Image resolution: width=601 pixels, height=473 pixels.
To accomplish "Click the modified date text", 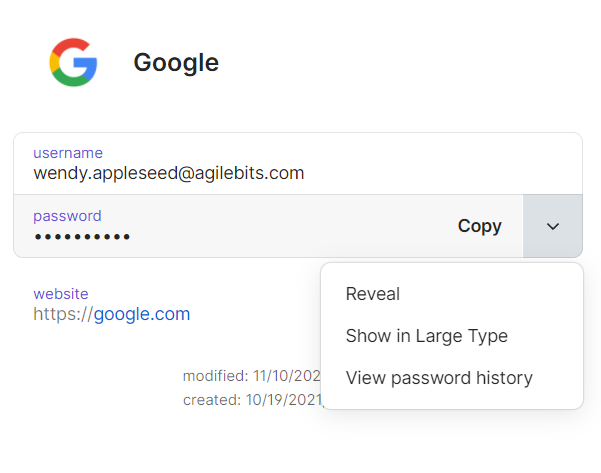I will (250, 376).
